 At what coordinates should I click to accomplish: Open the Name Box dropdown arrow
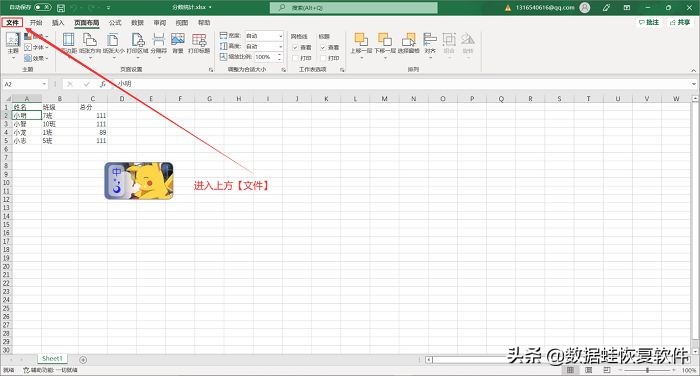pyautogui.click(x=44, y=84)
